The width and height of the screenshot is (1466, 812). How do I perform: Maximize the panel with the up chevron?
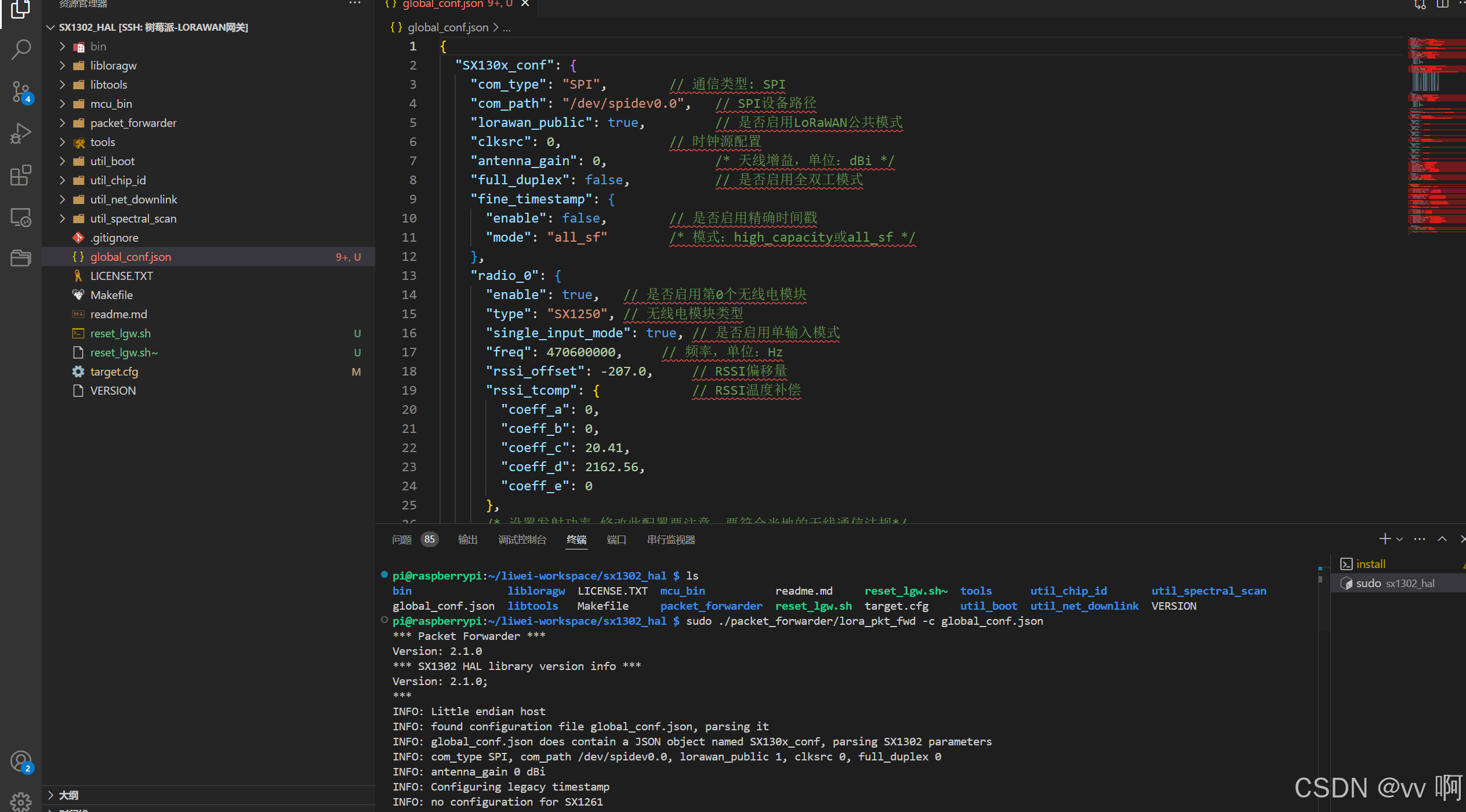click(x=1442, y=539)
